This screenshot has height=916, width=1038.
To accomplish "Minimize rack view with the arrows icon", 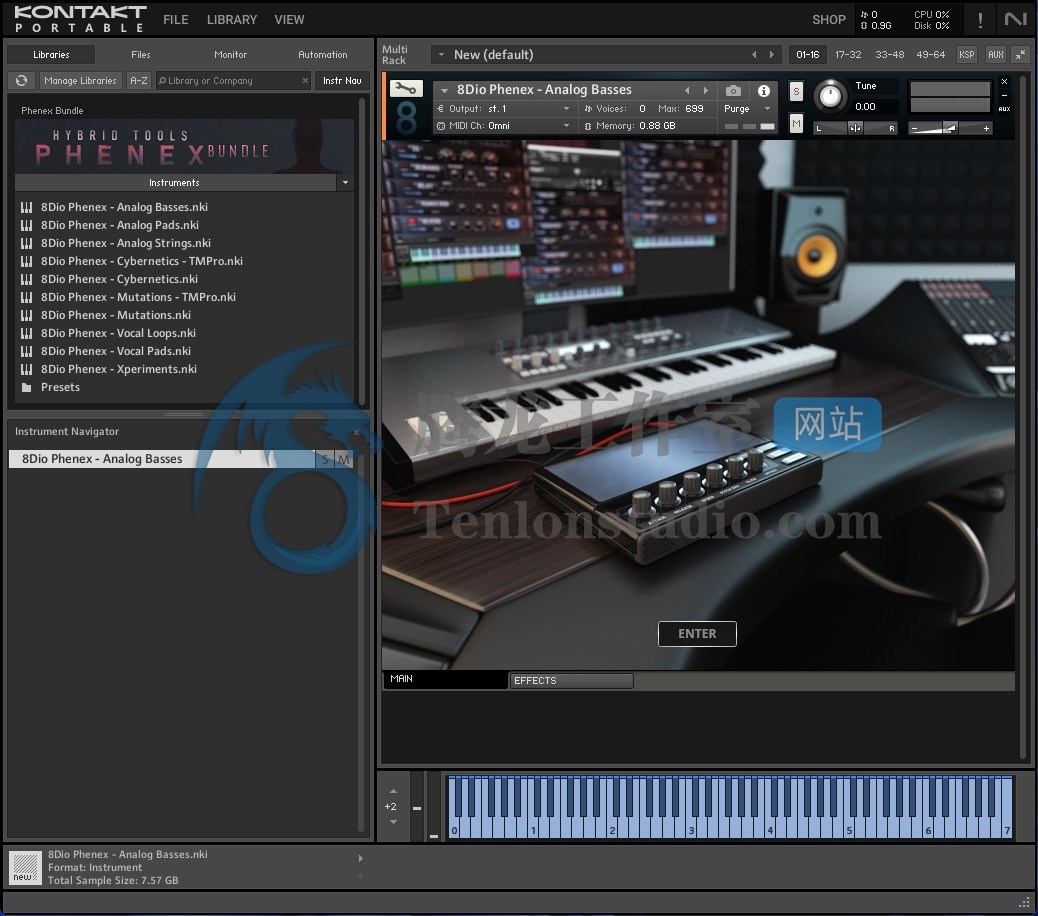I will [1021, 55].
